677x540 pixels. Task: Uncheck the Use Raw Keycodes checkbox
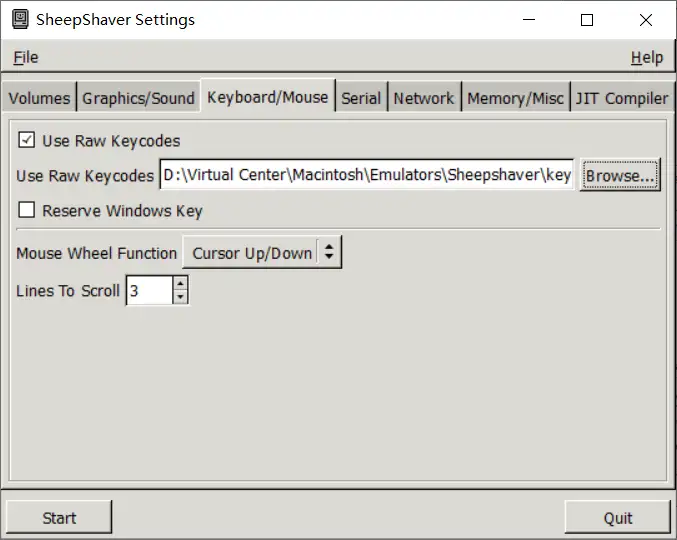coord(26,140)
